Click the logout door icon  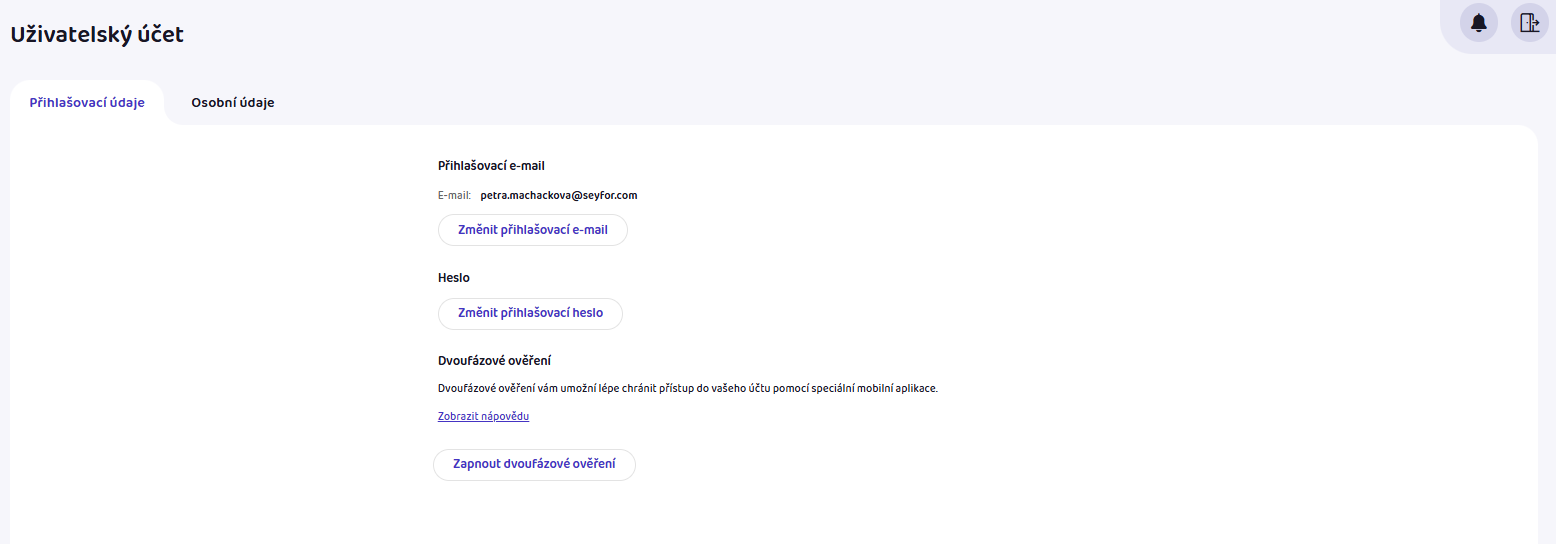[x=1529, y=23]
